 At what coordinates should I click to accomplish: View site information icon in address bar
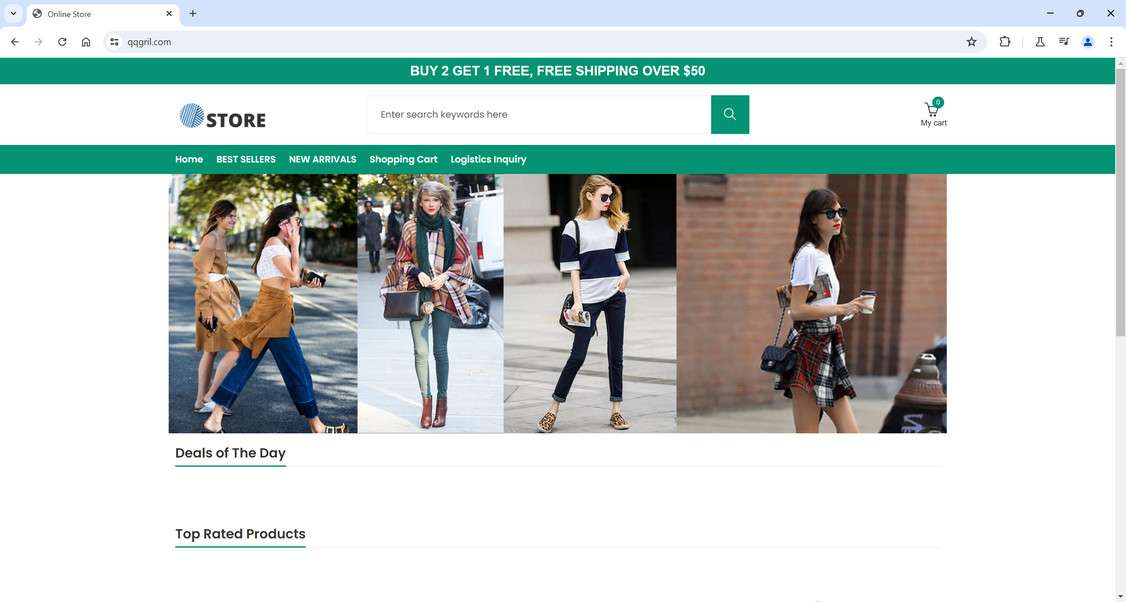[114, 42]
